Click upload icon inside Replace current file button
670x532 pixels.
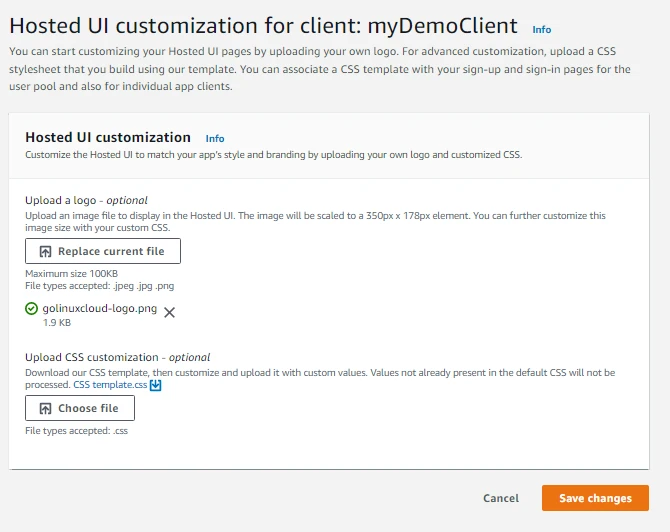[x=45, y=251]
